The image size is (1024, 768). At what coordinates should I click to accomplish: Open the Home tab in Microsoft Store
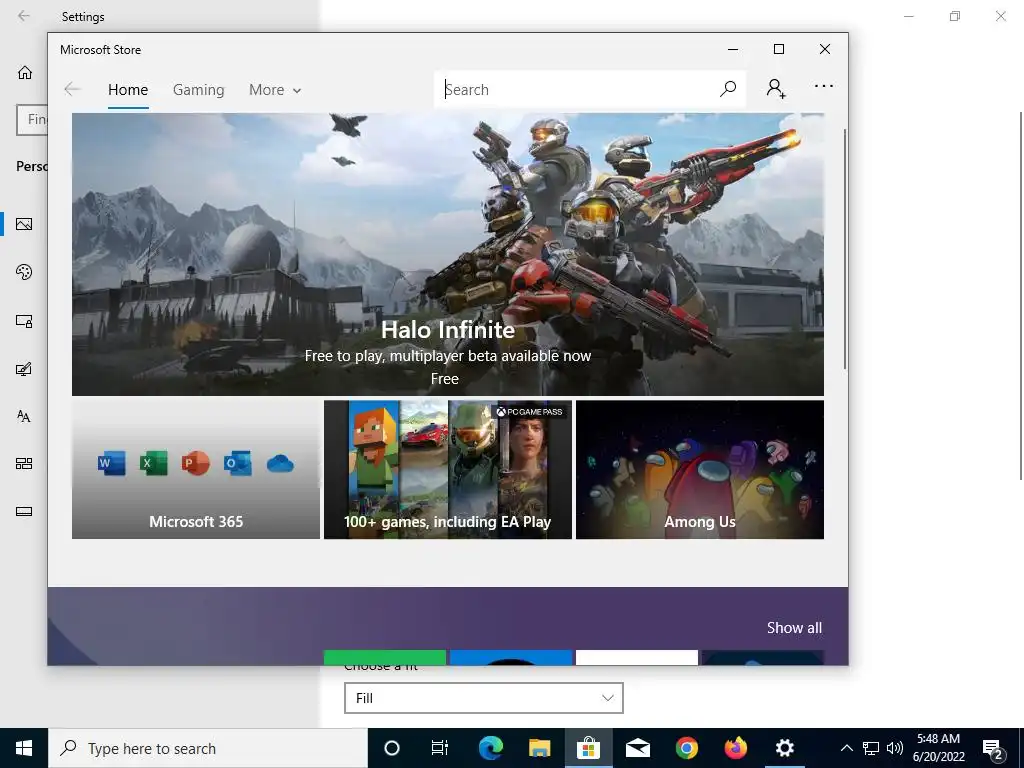(128, 89)
